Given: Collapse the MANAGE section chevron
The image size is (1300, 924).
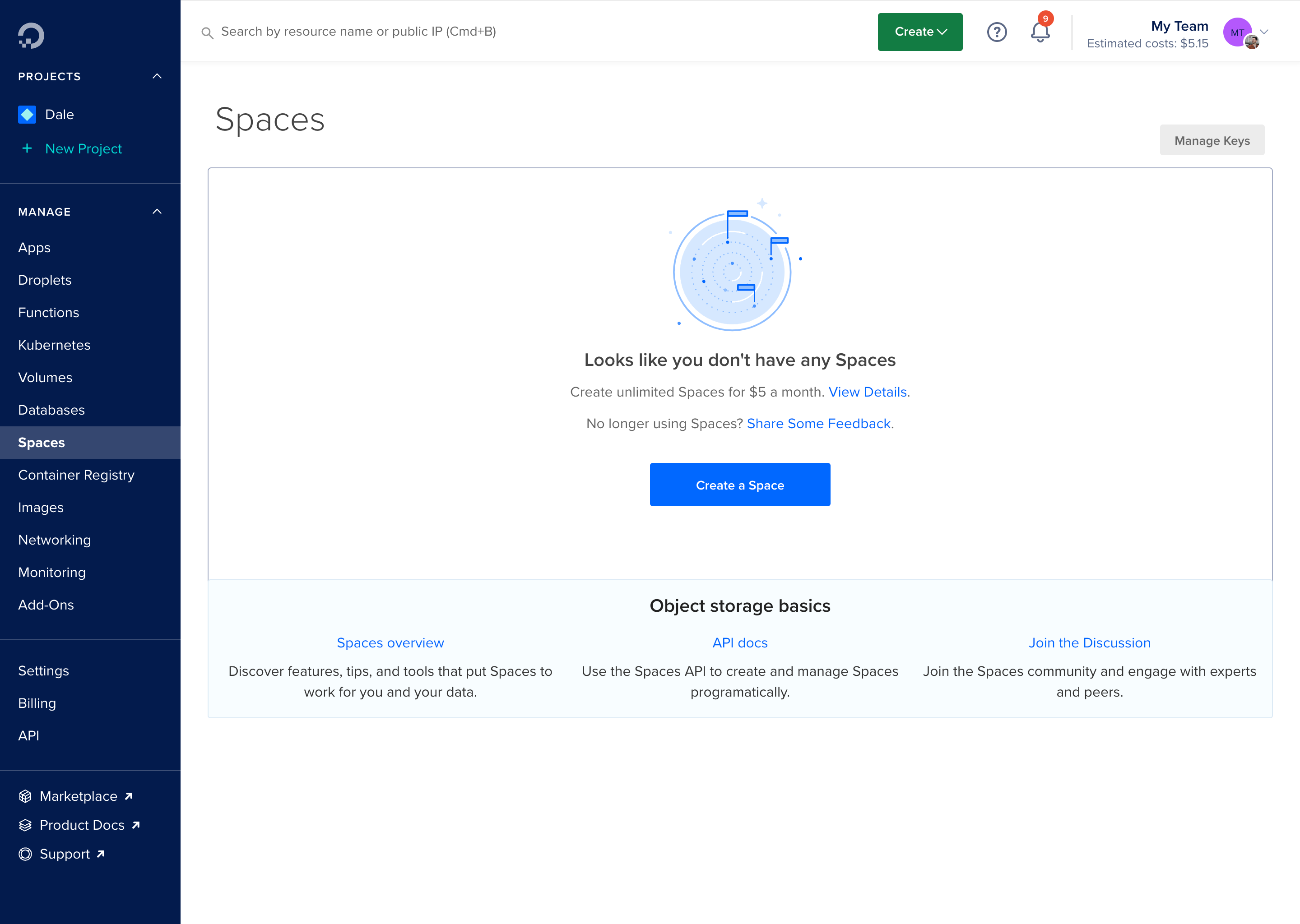Looking at the screenshot, I should [157, 212].
